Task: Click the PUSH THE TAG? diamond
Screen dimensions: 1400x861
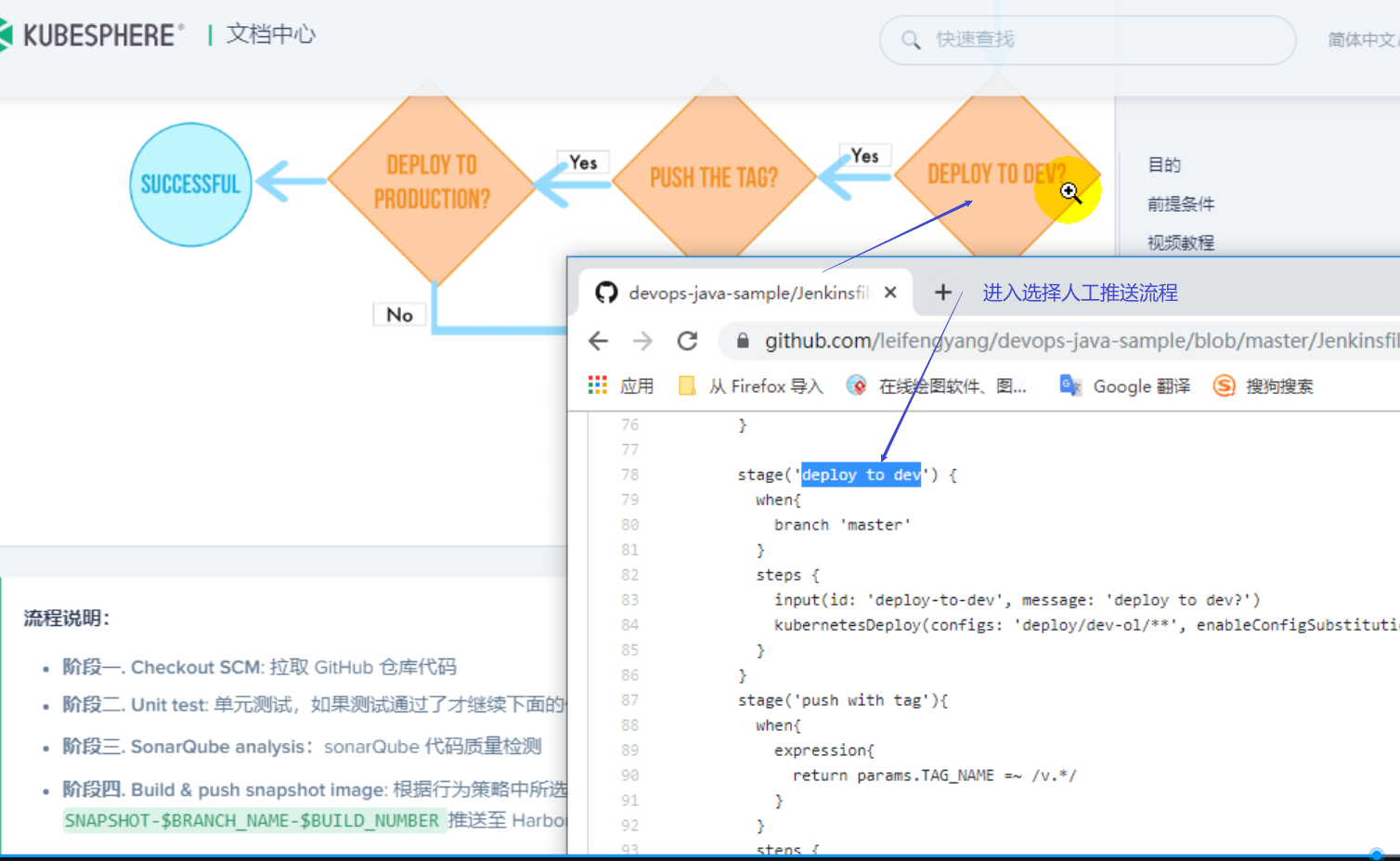Action: tap(714, 176)
